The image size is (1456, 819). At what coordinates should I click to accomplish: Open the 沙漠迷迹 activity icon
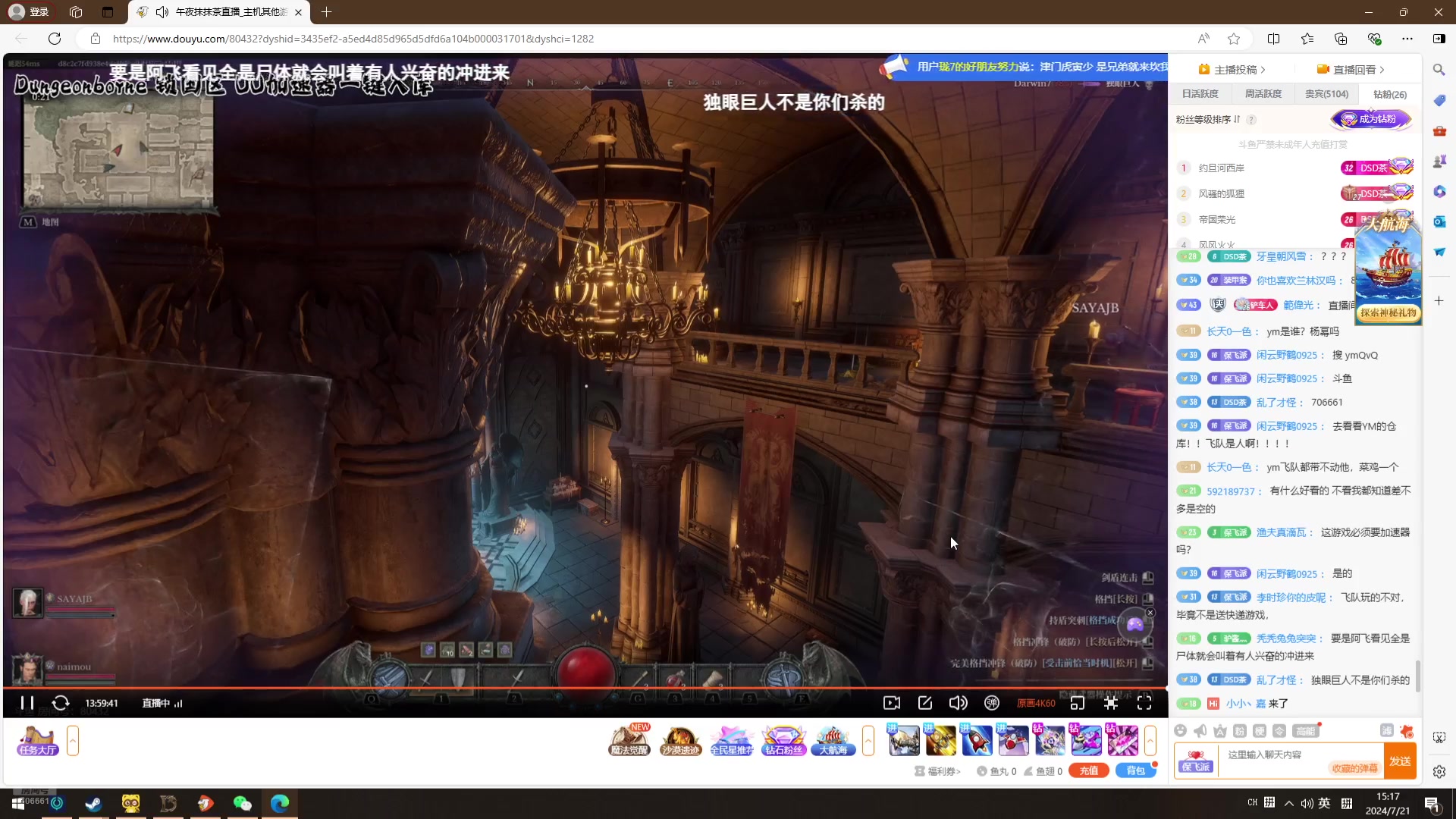[x=680, y=740]
